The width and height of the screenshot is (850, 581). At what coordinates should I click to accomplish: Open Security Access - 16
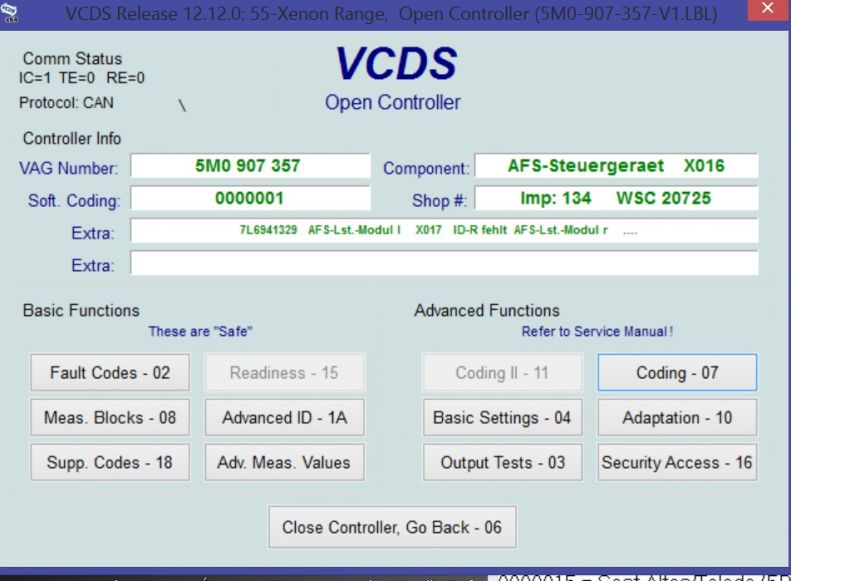[677, 462]
